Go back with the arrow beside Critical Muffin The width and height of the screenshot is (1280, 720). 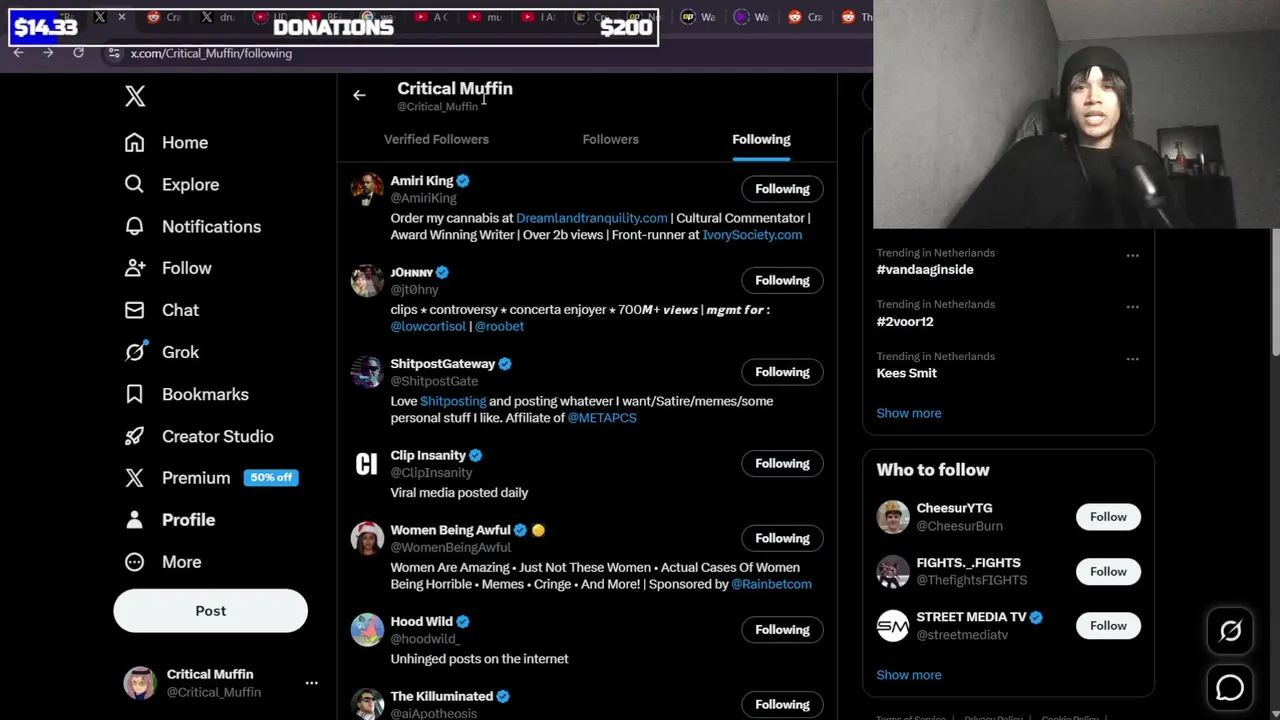click(x=359, y=96)
